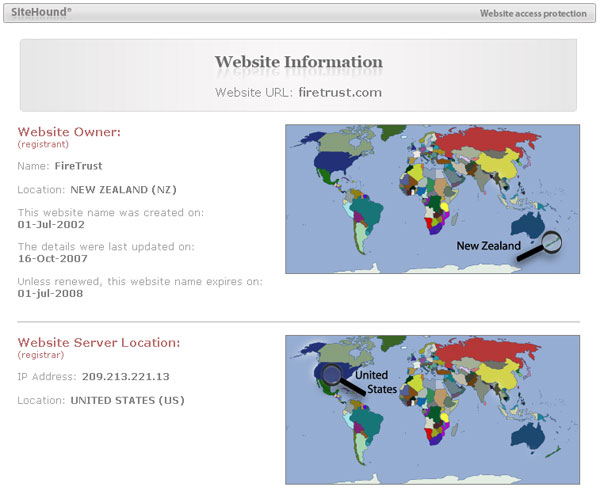The width and height of the screenshot is (600, 491).
Task: Click the 'United States' map label
Action: [377, 382]
